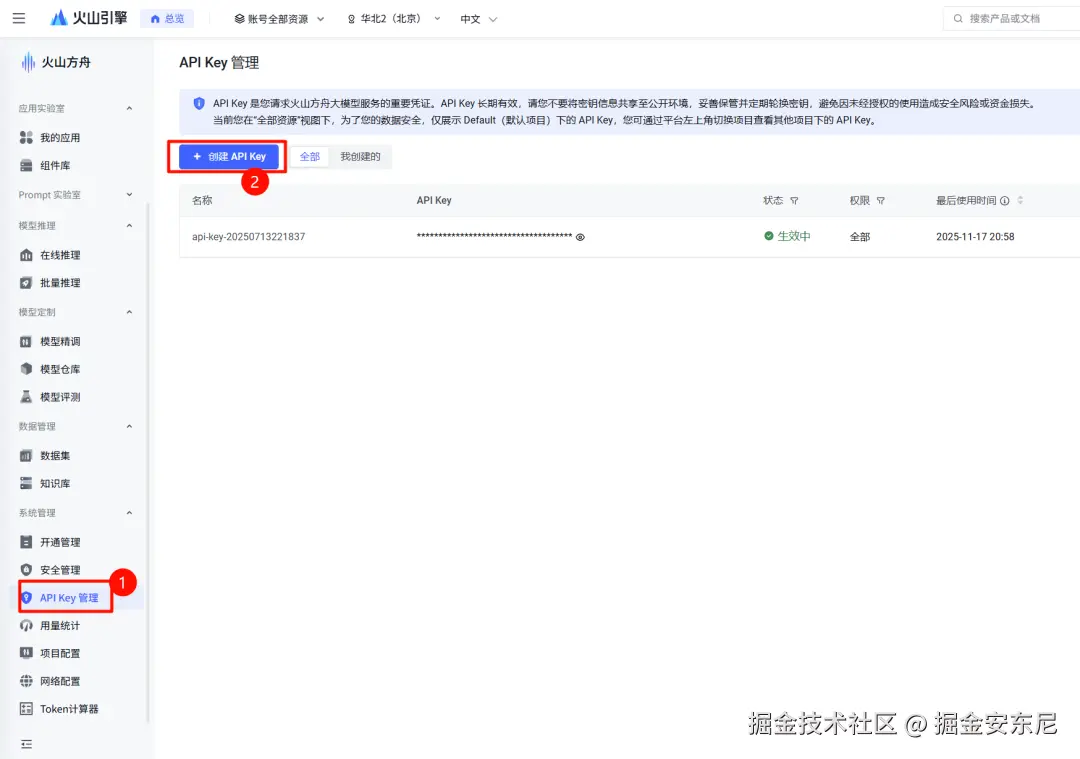This screenshot has width=1080, height=759.
Task: Open 模型评测 in sidebar
Action: click(60, 397)
